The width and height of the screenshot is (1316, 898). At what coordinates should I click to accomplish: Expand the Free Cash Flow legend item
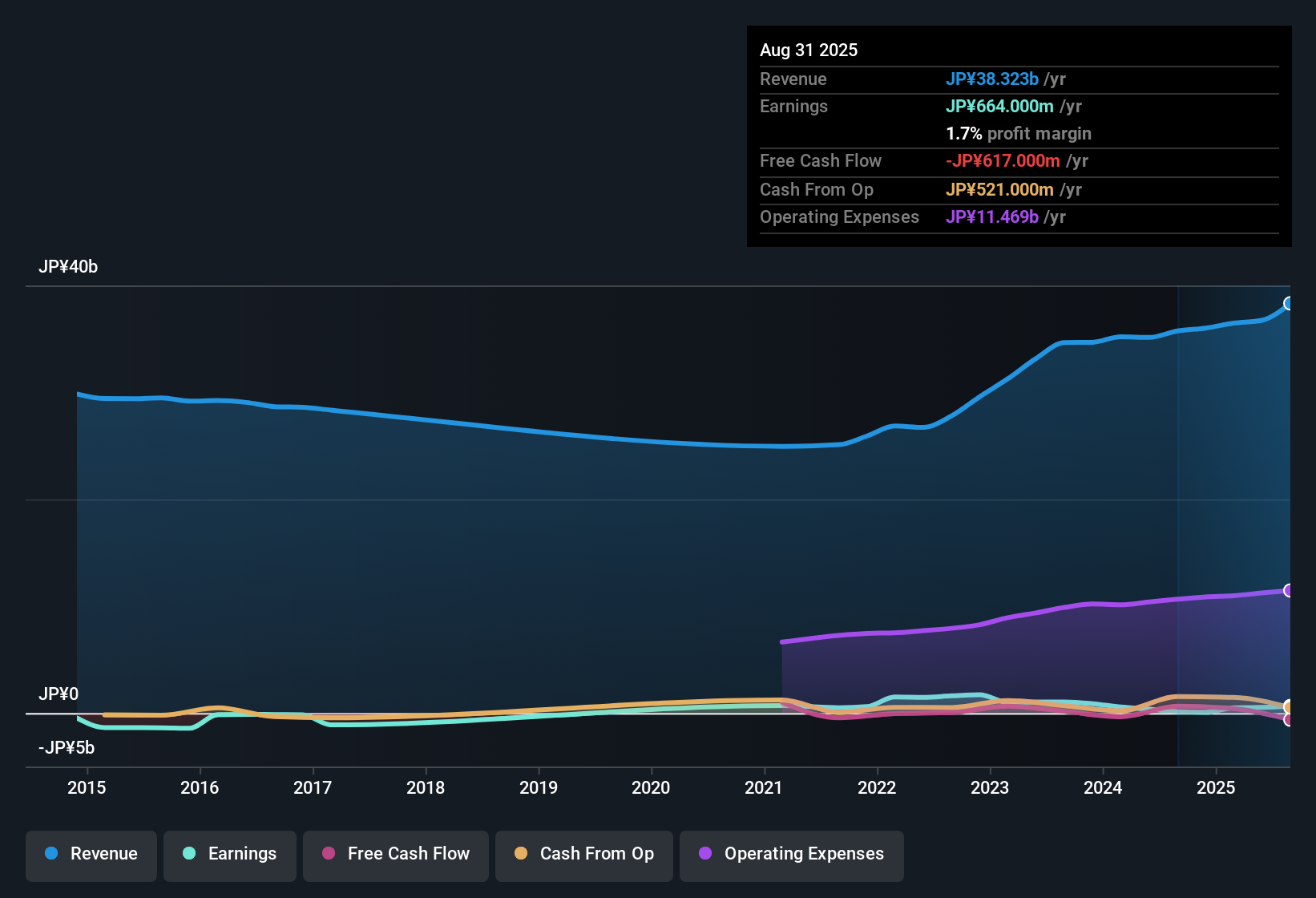(395, 854)
